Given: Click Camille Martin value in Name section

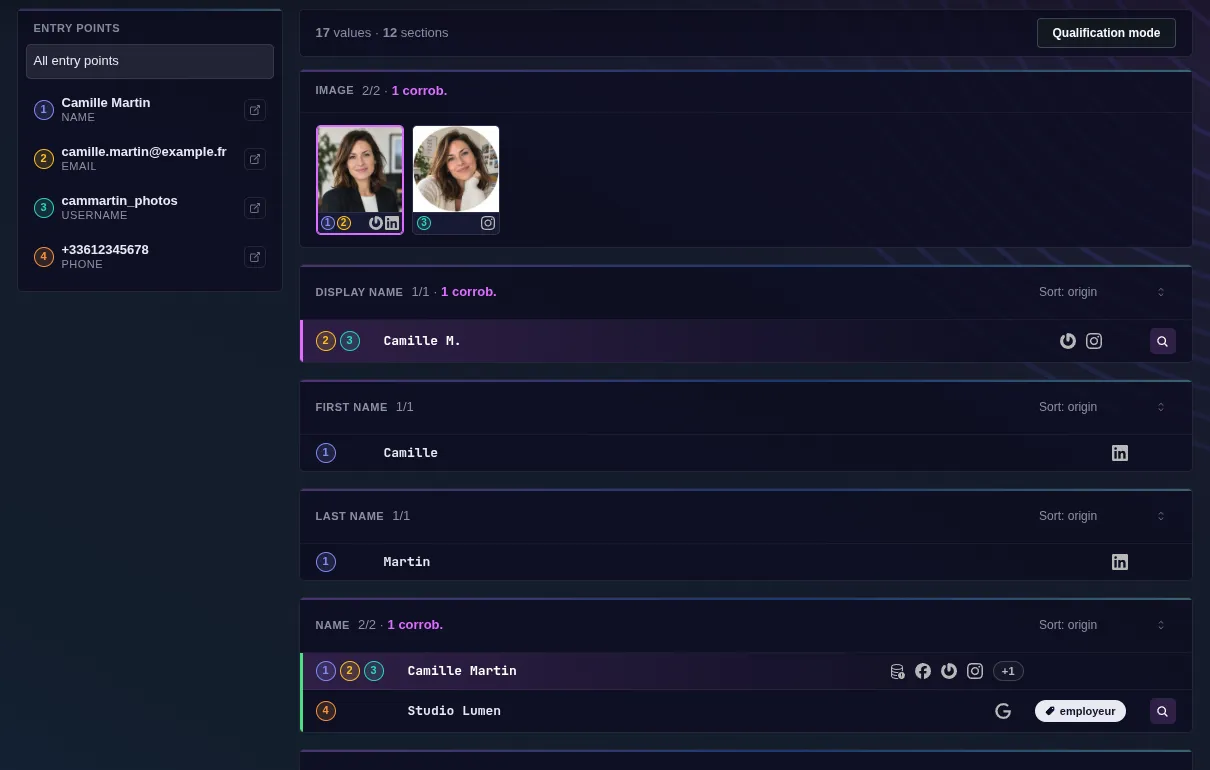Looking at the screenshot, I should pos(462,671).
